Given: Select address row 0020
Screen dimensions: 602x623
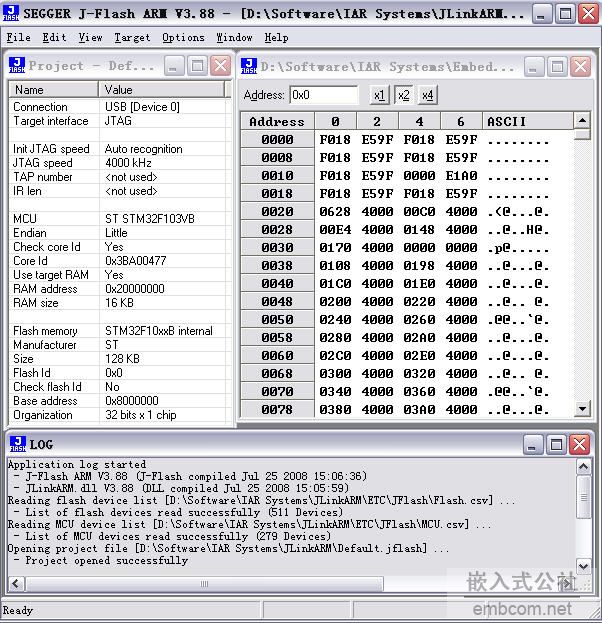Looking at the screenshot, I should [277, 211].
